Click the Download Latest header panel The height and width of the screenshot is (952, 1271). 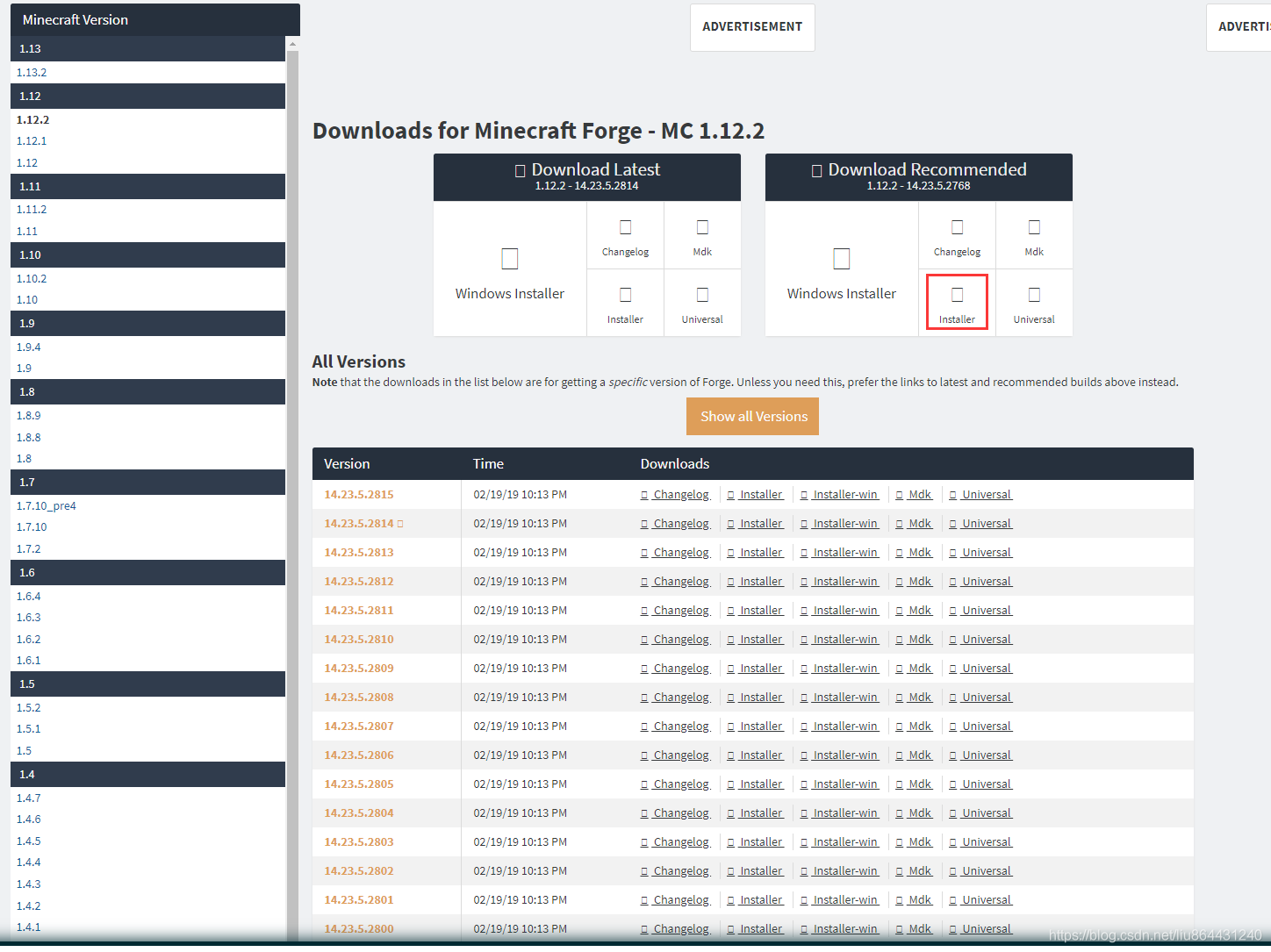tap(587, 177)
